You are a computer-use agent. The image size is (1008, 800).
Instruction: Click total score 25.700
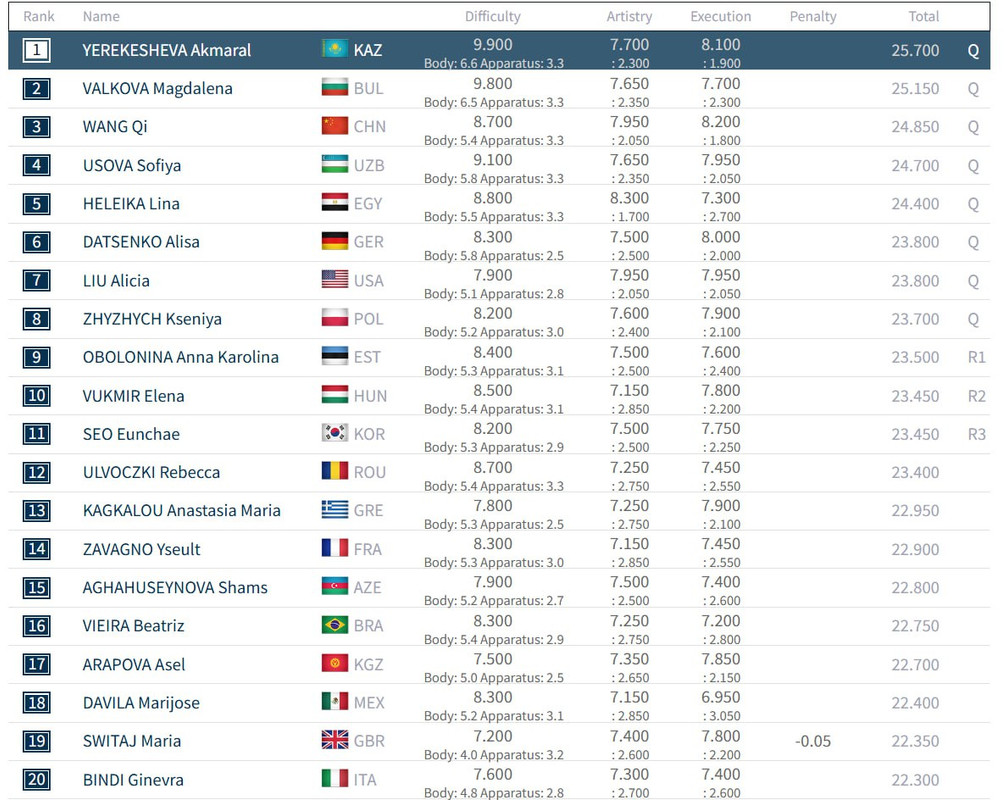tap(915, 50)
